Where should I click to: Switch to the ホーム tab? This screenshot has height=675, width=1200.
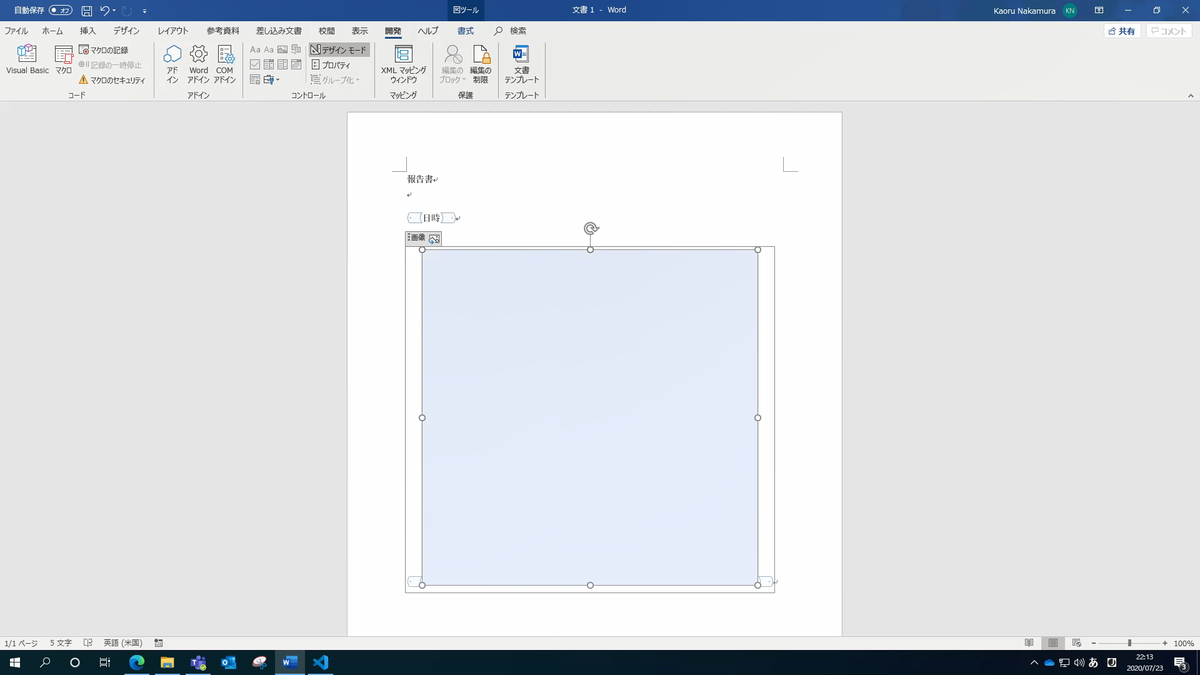52,31
